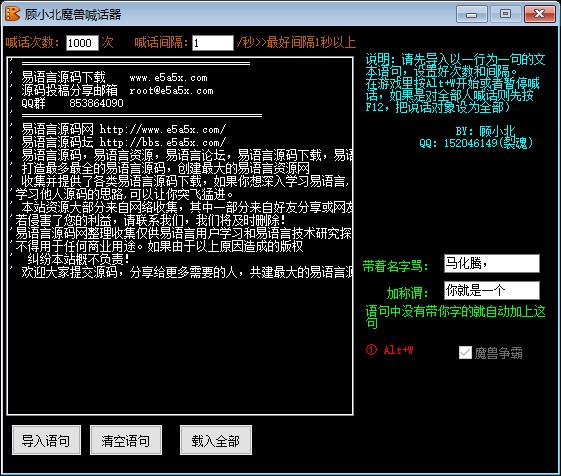Click the circled number one icon

tap(371, 350)
